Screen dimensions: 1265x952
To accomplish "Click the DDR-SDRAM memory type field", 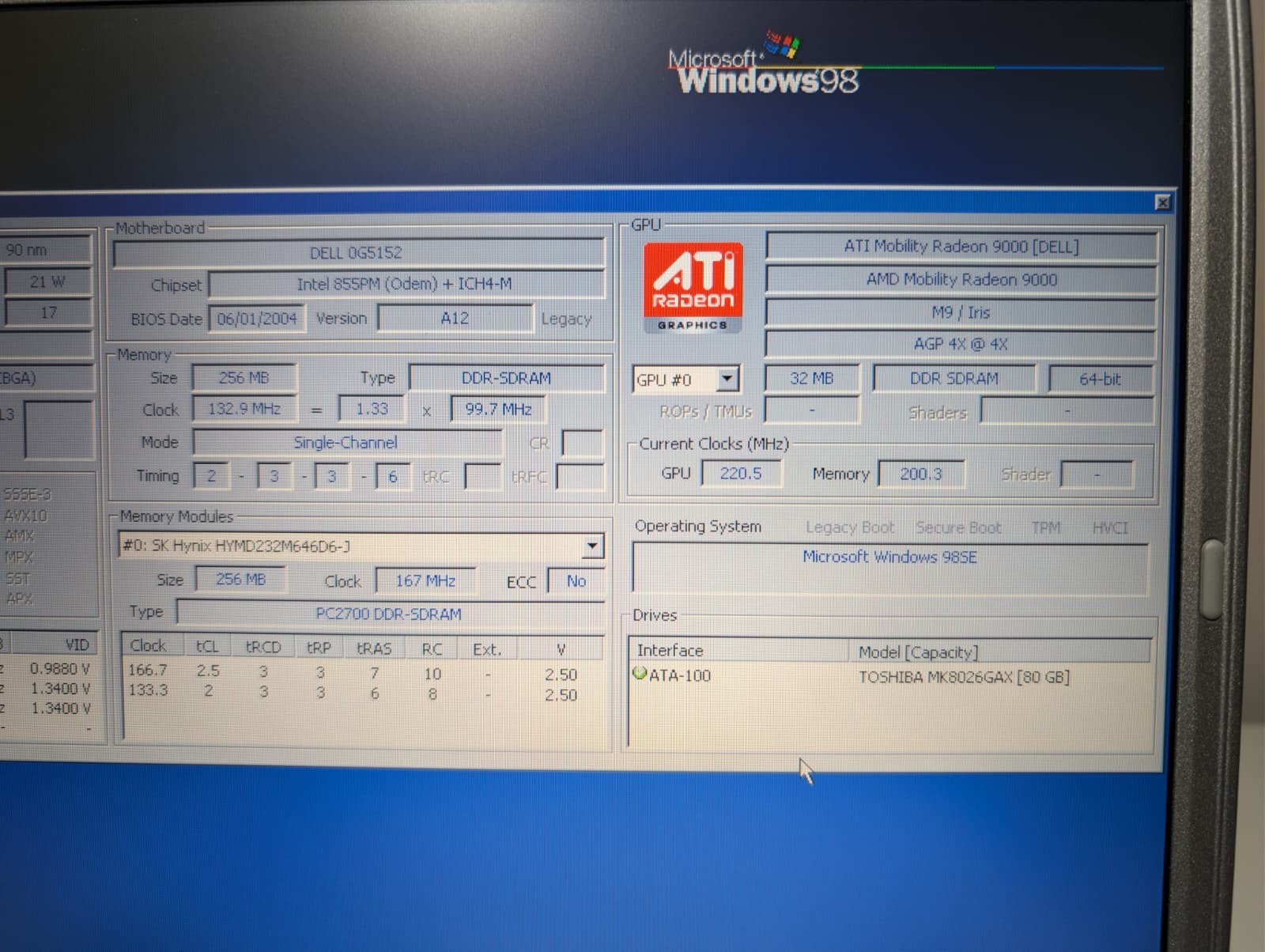I will pos(506,378).
